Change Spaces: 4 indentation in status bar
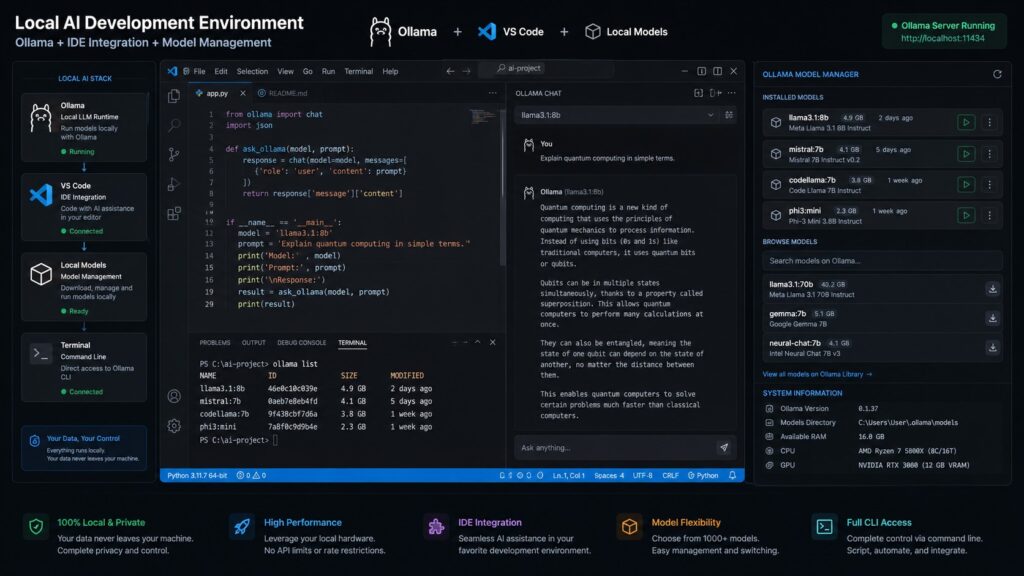This screenshot has height=576, width=1024. pos(609,475)
